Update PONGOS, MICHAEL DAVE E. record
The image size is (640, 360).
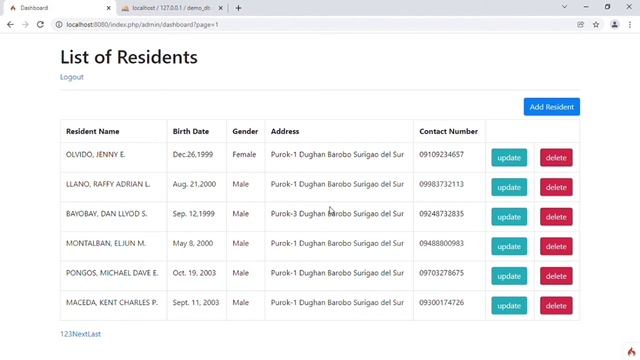tap(509, 276)
